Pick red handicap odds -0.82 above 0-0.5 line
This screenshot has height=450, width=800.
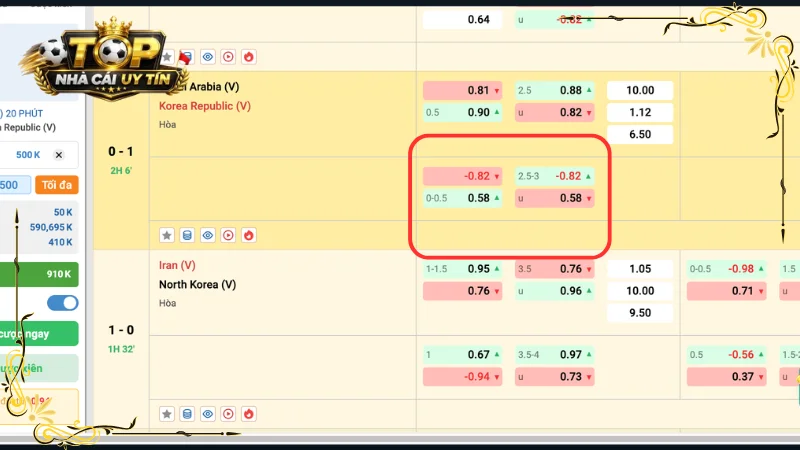(x=462, y=176)
